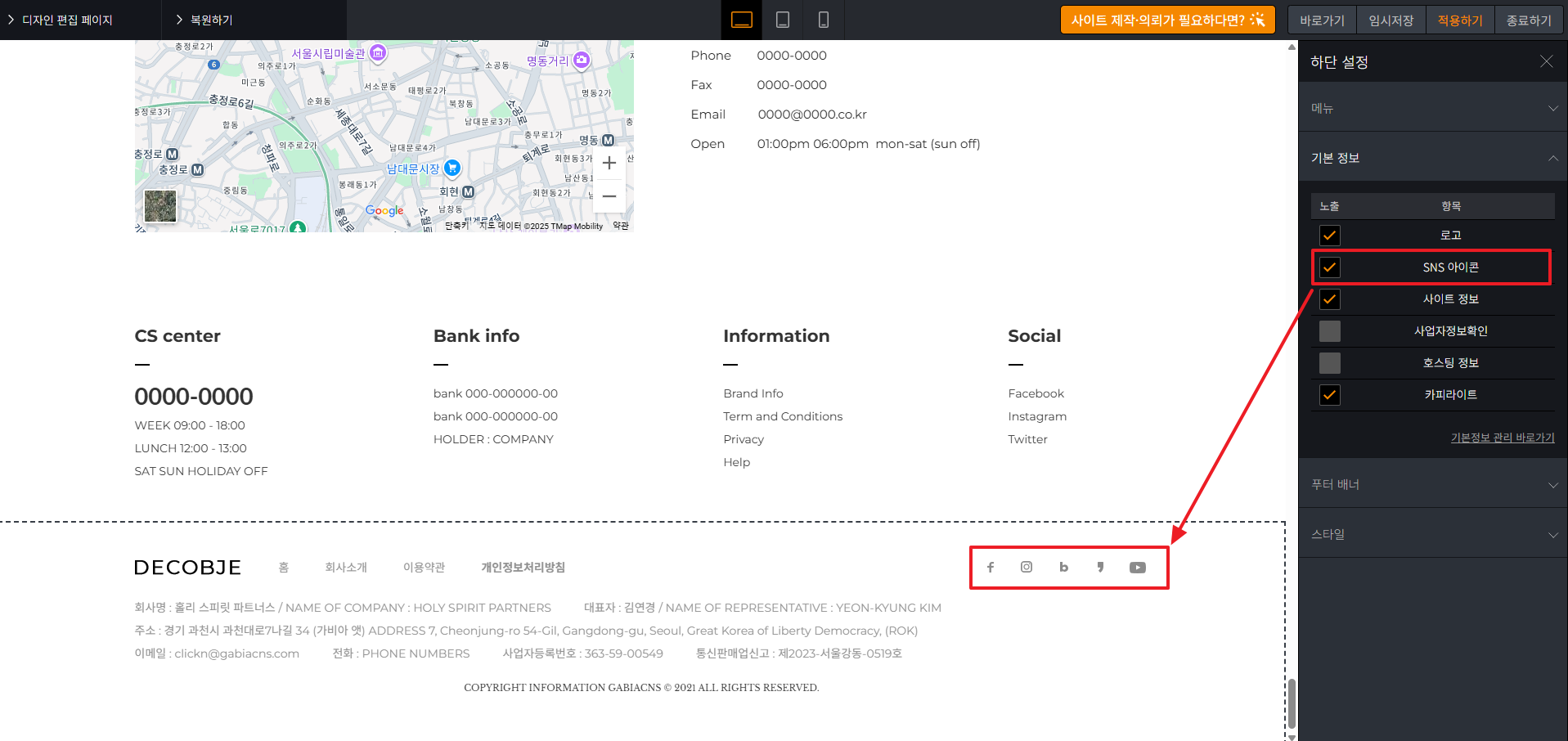Zoom out on the map

click(609, 196)
